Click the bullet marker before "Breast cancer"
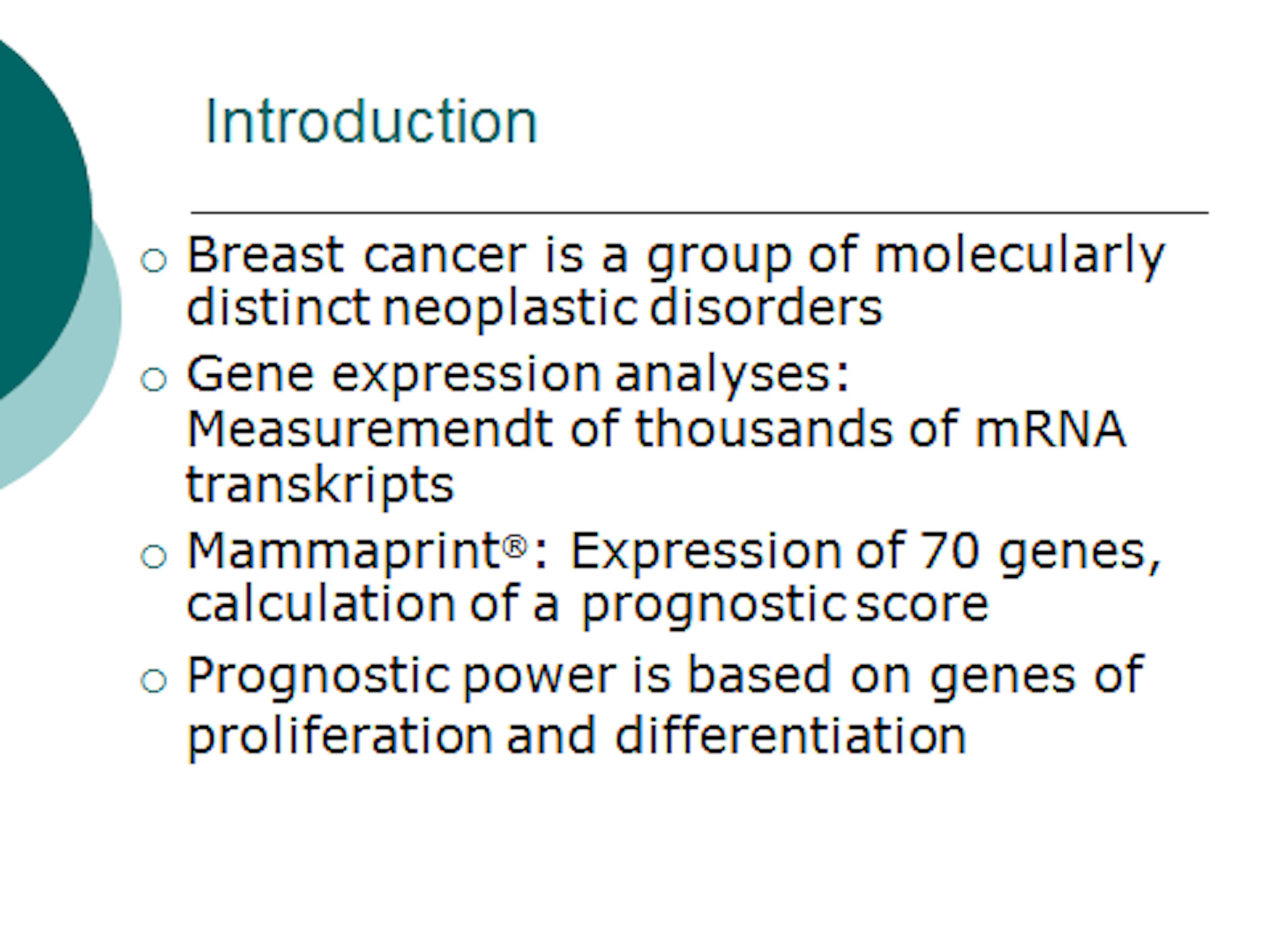This screenshot has height=952, width=1270. point(153,260)
